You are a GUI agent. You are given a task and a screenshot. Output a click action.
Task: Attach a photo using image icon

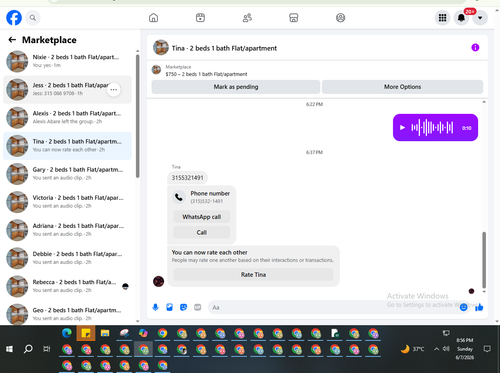tap(169, 307)
